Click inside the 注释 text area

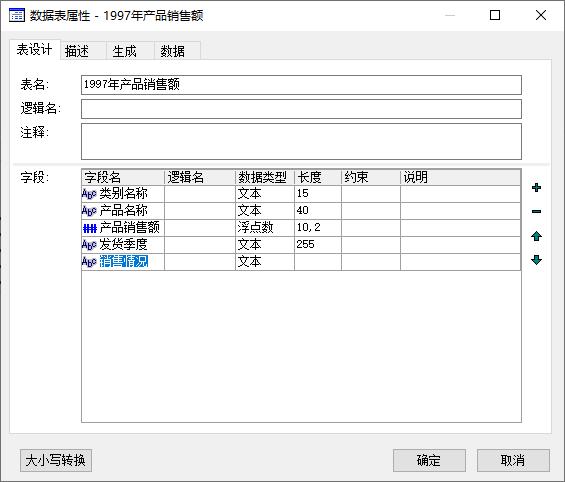pyautogui.click(x=301, y=141)
